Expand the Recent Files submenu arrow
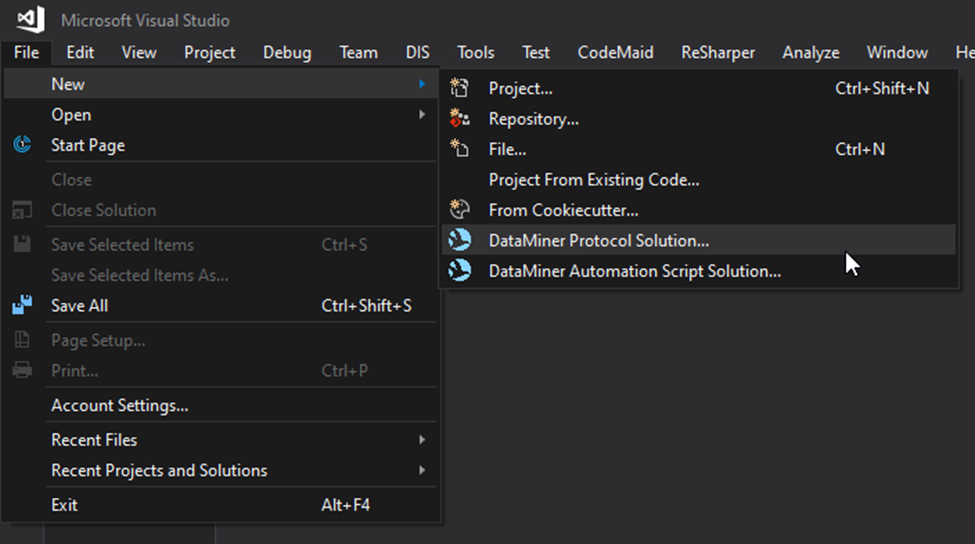975x544 pixels. pos(422,440)
